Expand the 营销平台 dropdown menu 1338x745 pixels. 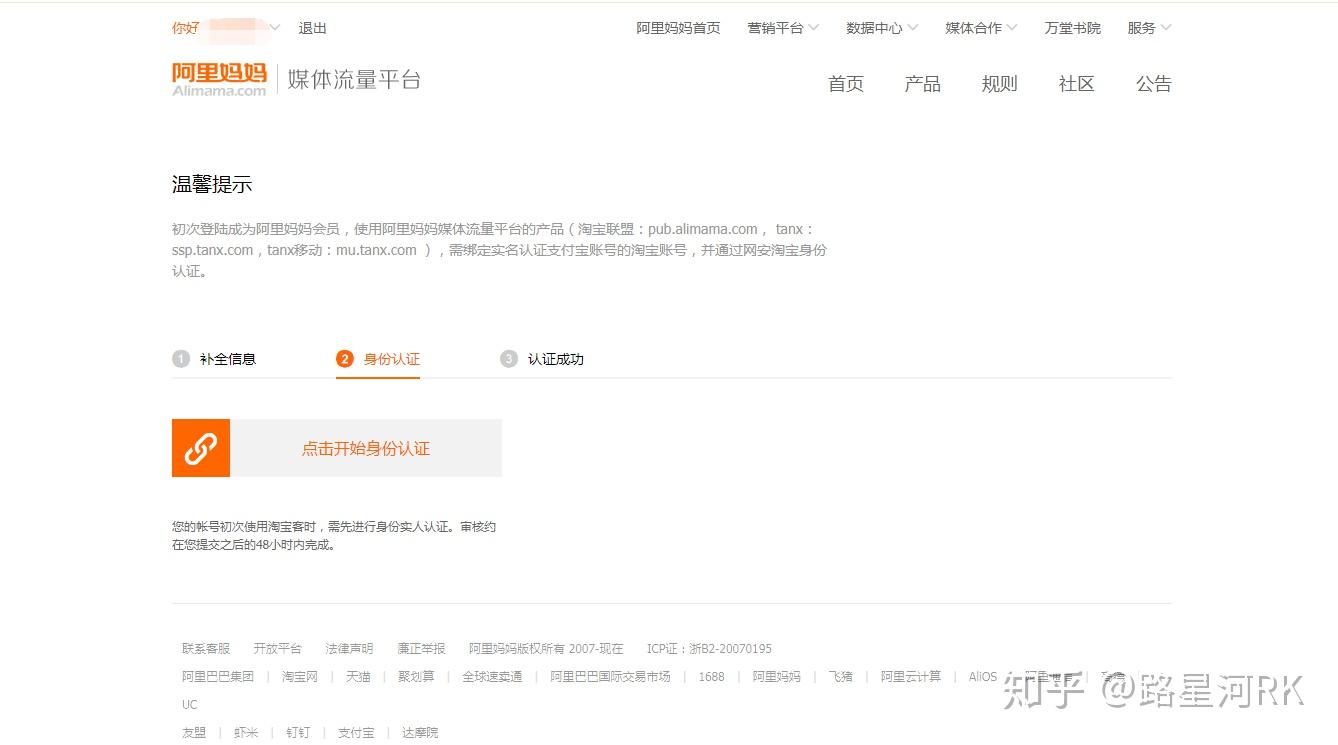point(783,28)
